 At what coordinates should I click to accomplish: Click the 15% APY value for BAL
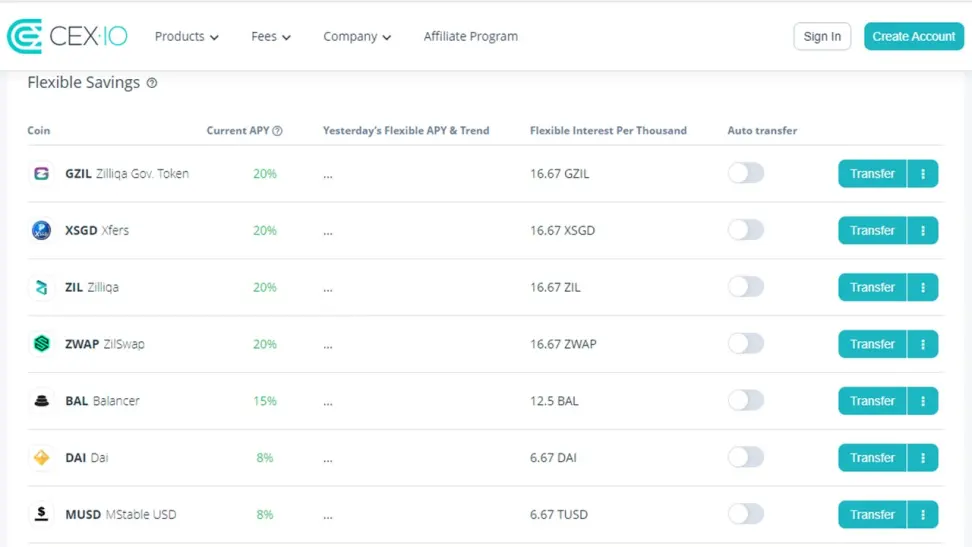(x=265, y=401)
